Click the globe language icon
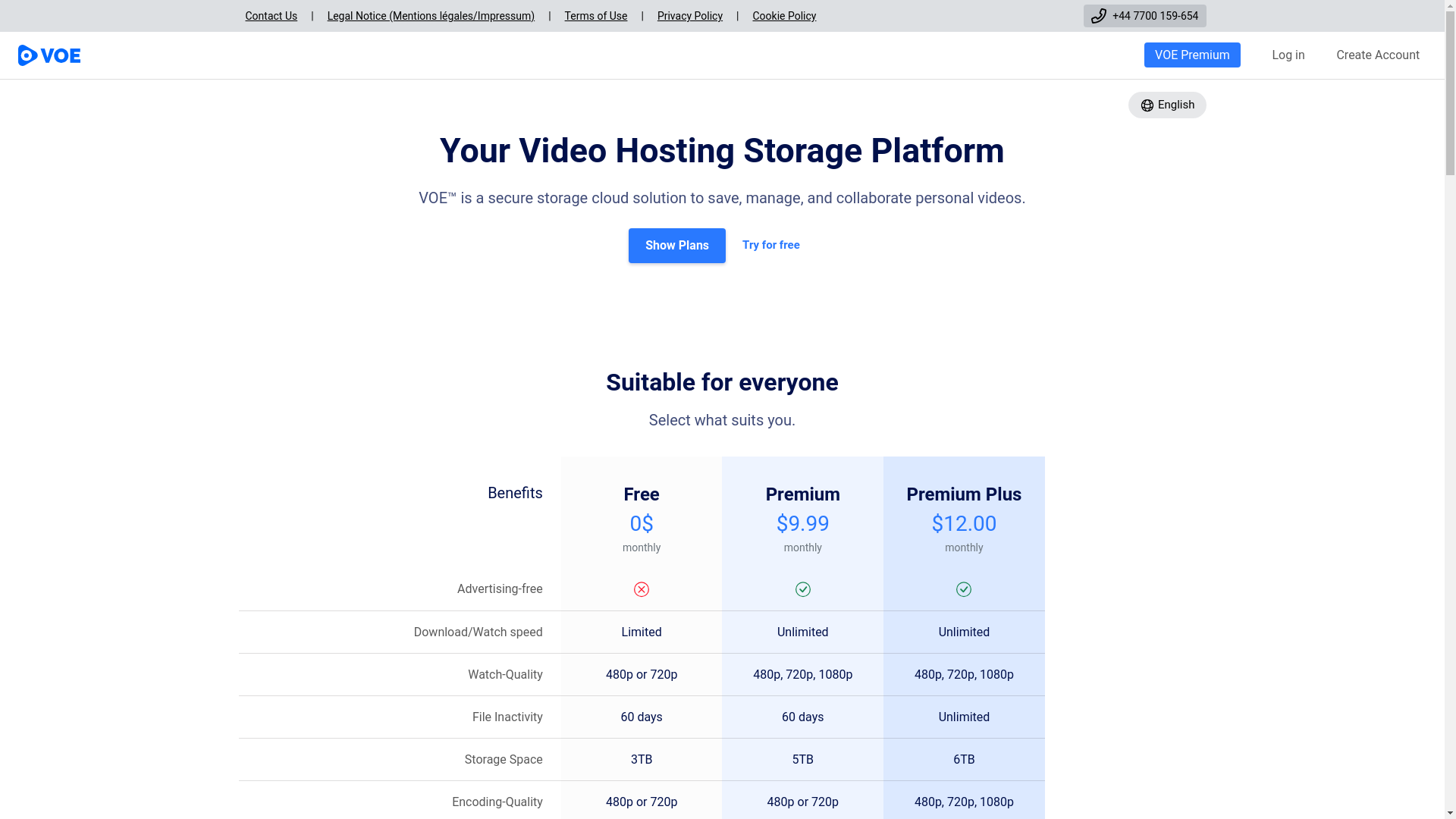 [x=1147, y=105]
